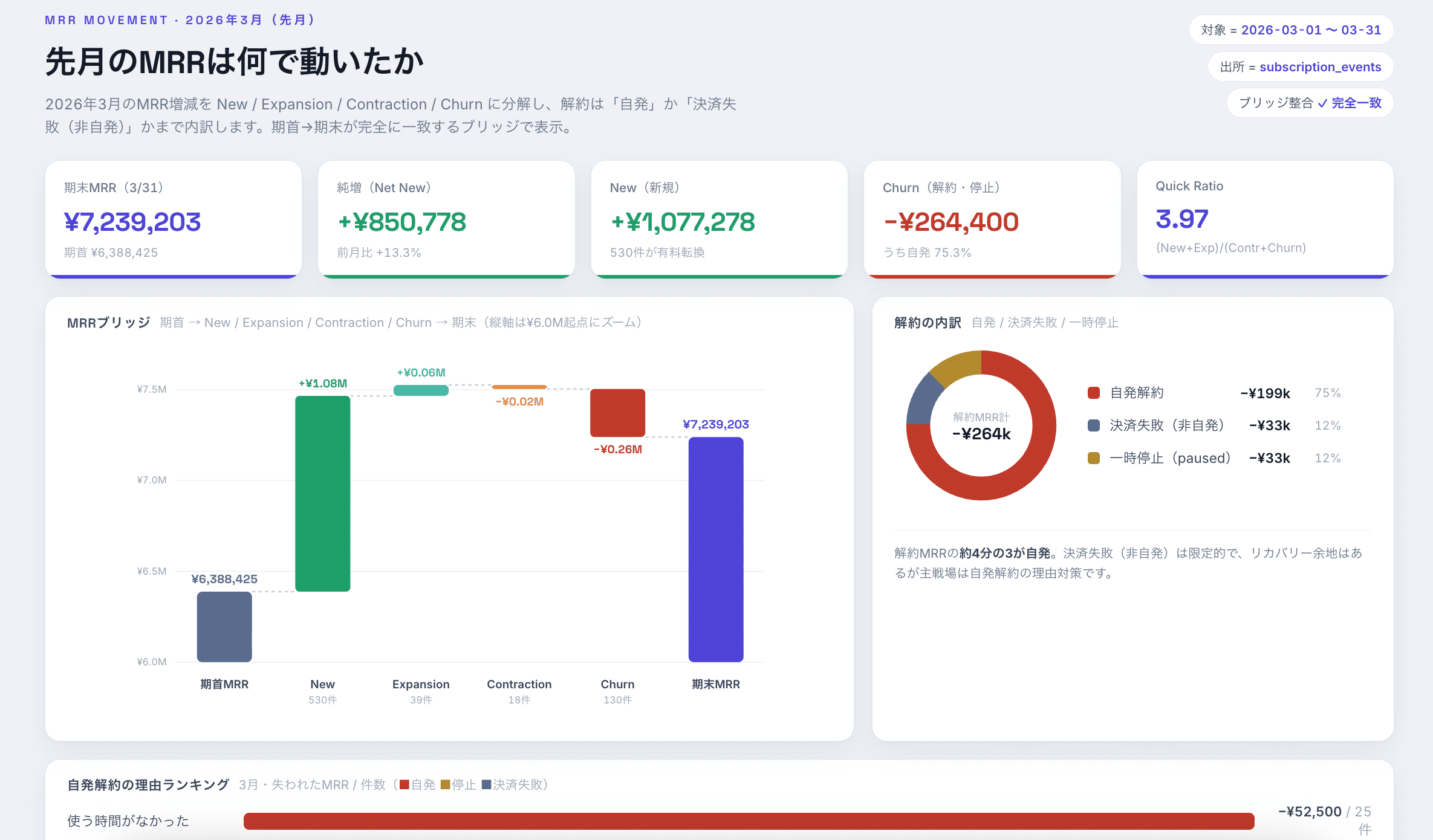
Task: Click the 130件 count under Churn
Action: tap(617, 700)
